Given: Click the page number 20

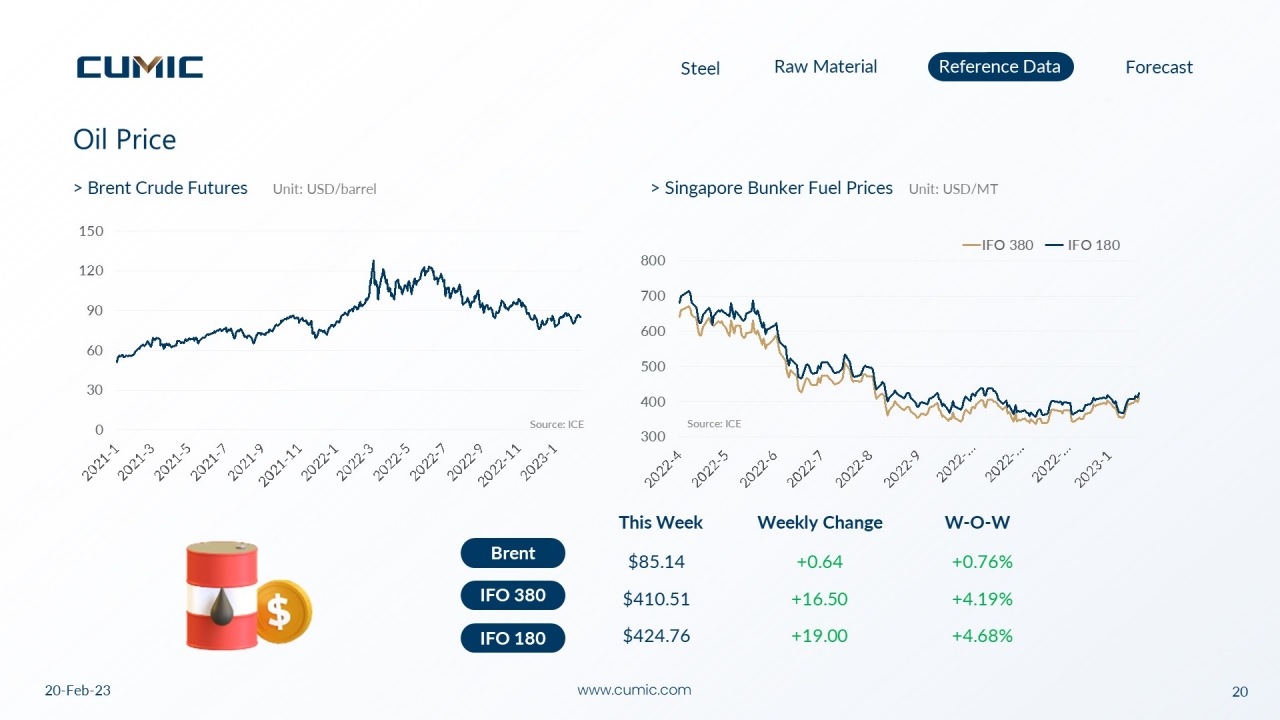Looking at the screenshot, I should coord(1240,692).
